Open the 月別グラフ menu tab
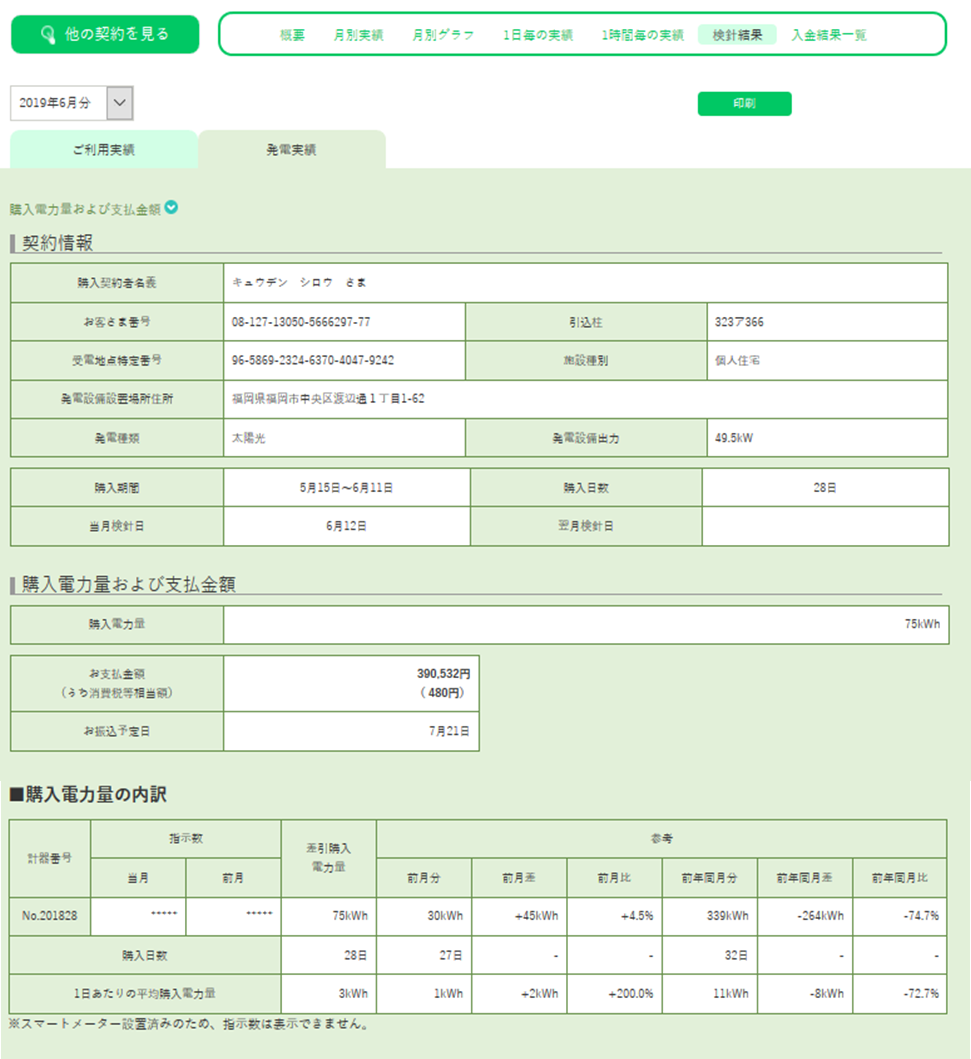The height and width of the screenshot is (1059, 971). point(443,34)
